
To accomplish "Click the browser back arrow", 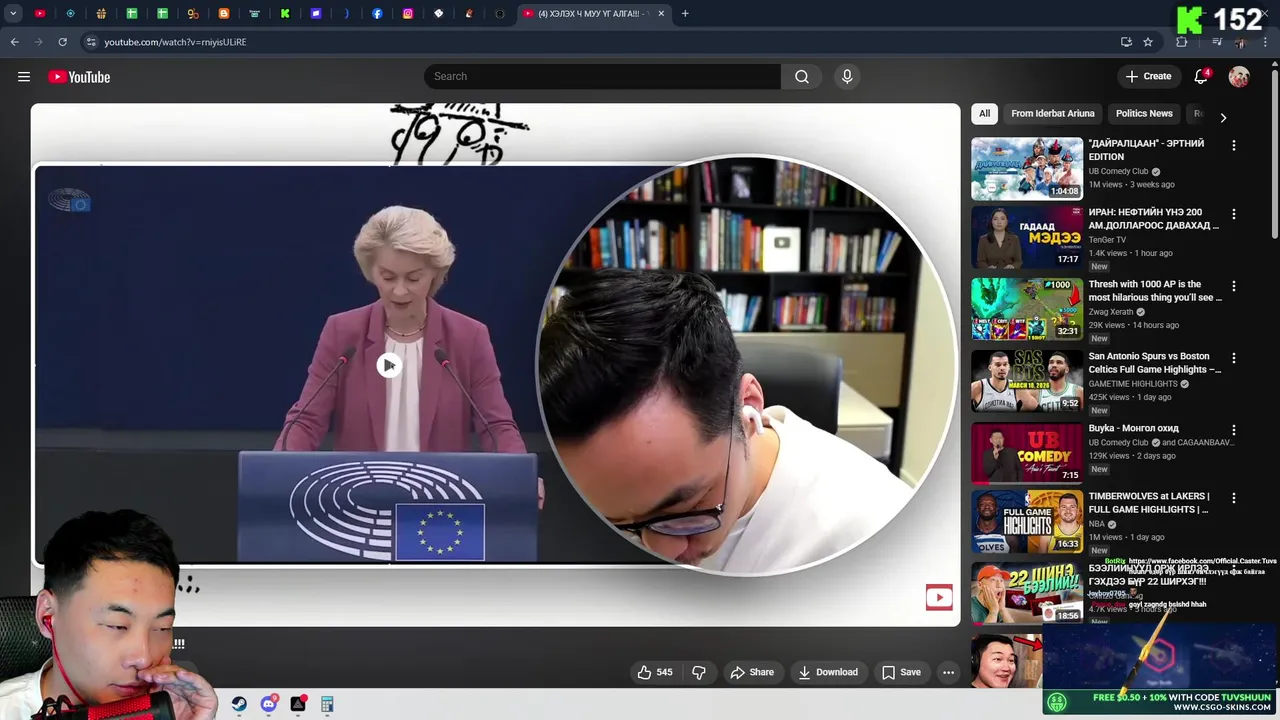I will [x=14, y=42].
